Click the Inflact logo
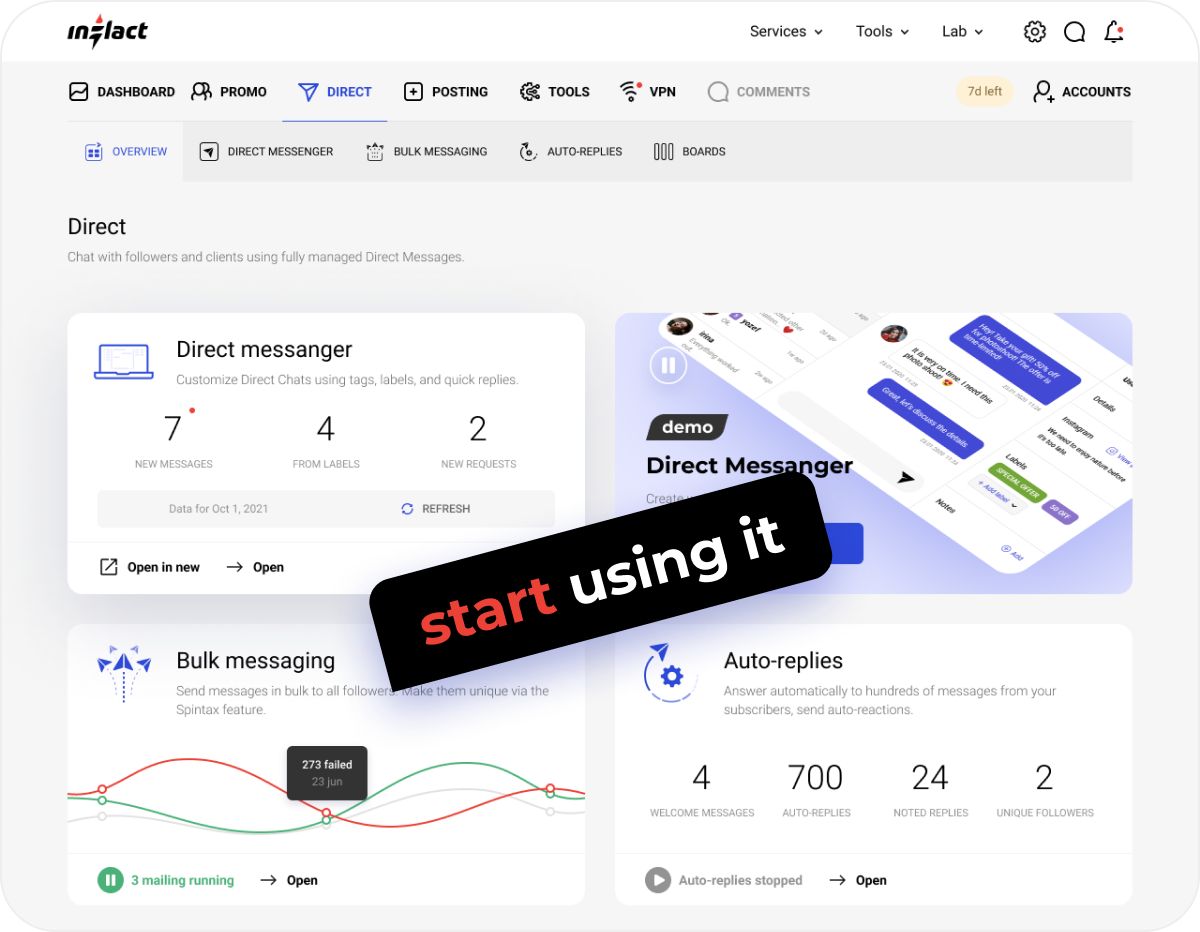 coord(107,31)
